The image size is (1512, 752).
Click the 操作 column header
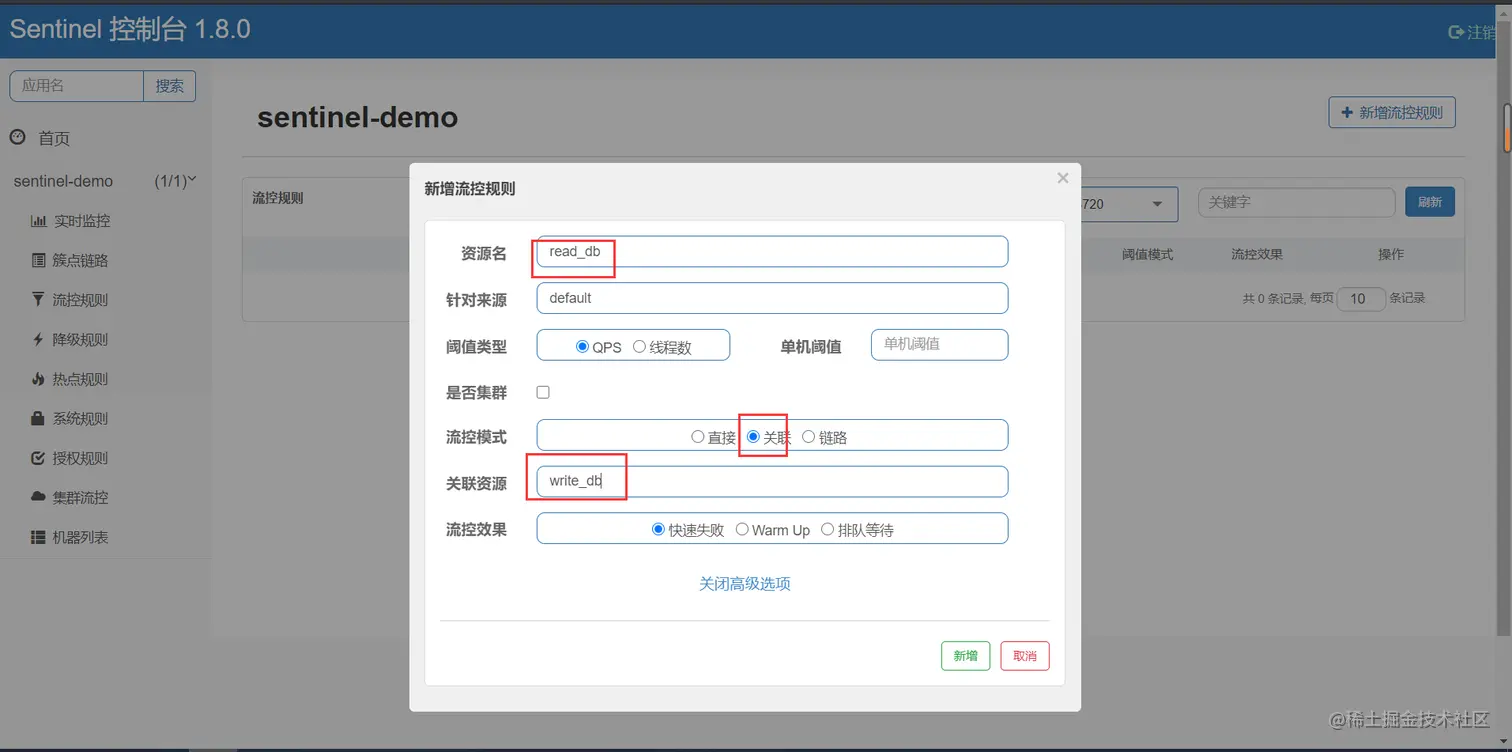[1391, 255]
